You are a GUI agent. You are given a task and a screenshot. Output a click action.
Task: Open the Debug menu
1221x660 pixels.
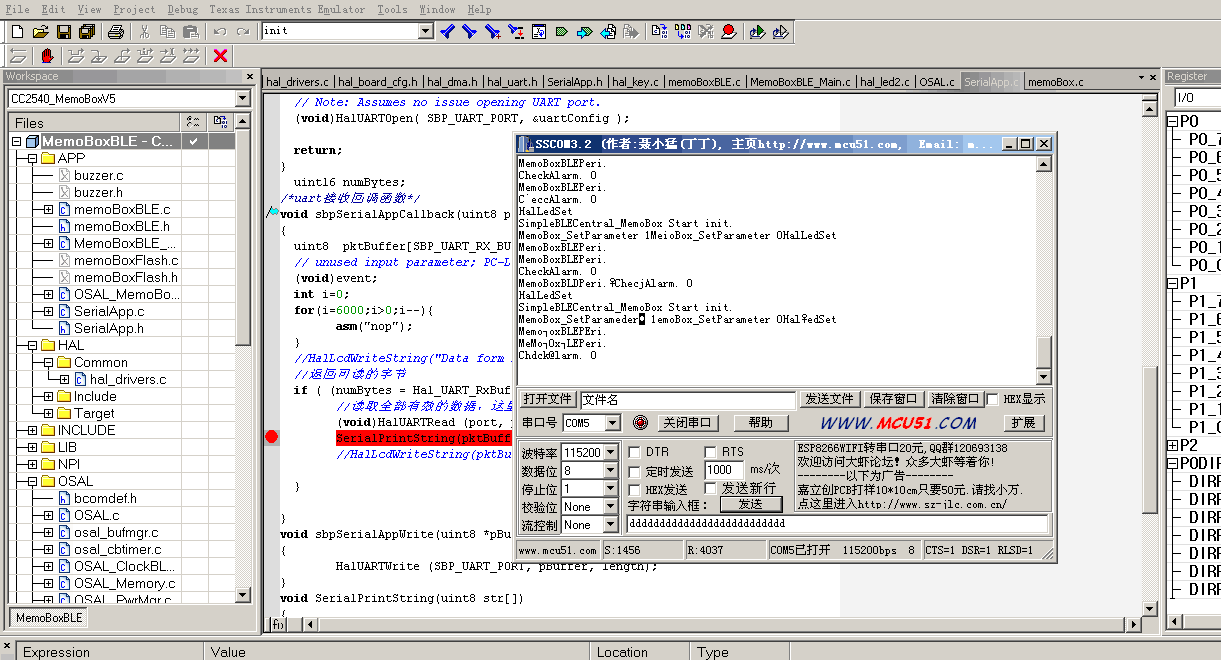click(x=183, y=9)
